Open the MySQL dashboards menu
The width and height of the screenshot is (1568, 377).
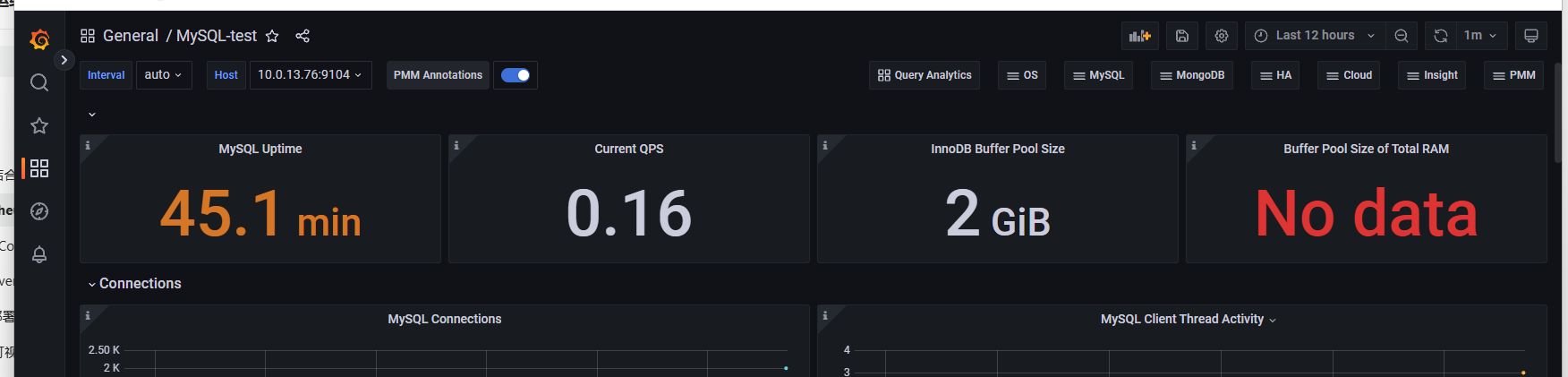tap(1098, 75)
